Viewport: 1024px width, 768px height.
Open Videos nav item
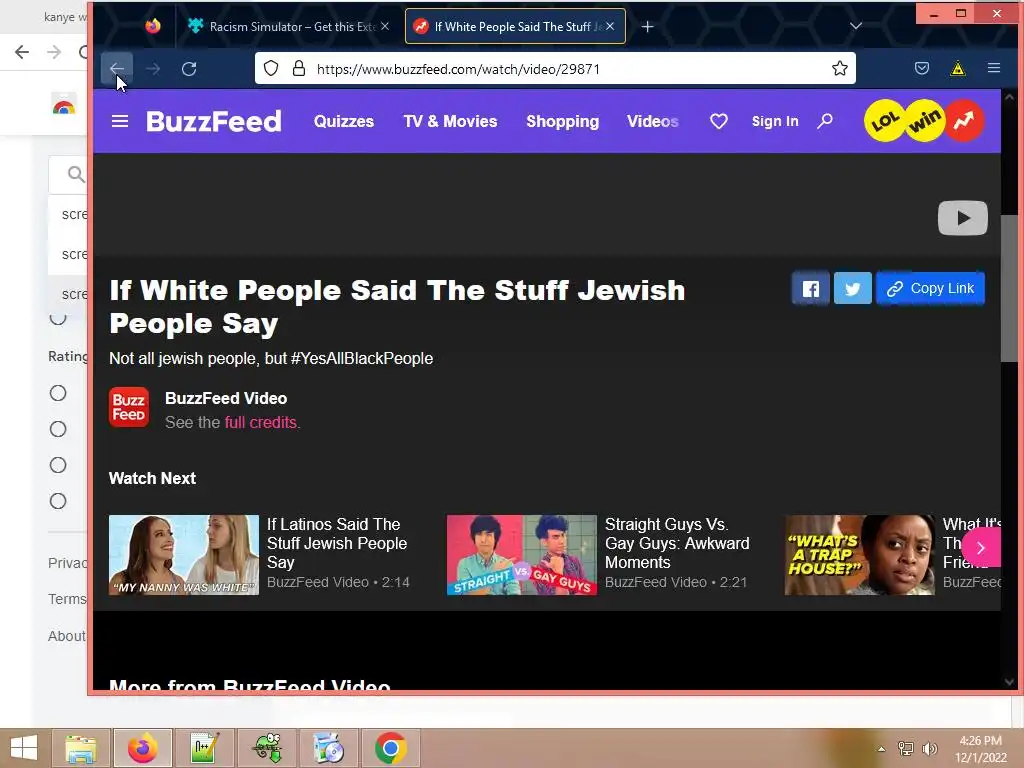pyautogui.click(x=652, y=121)
